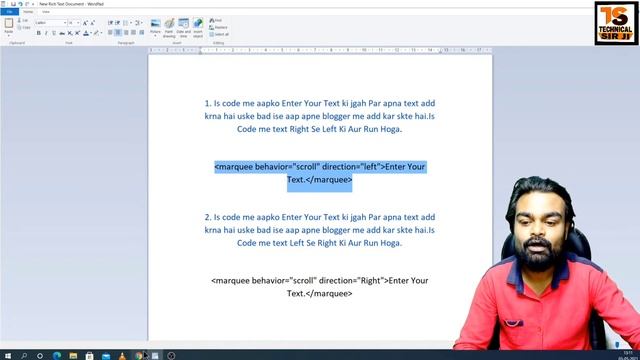
Task: Click the Shrink font icon
Action: pyautogui.click(x=93, y=23)
